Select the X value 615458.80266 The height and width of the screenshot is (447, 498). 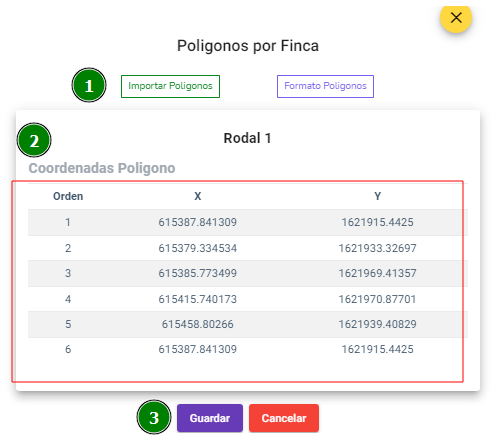click(x=198, y=324)
